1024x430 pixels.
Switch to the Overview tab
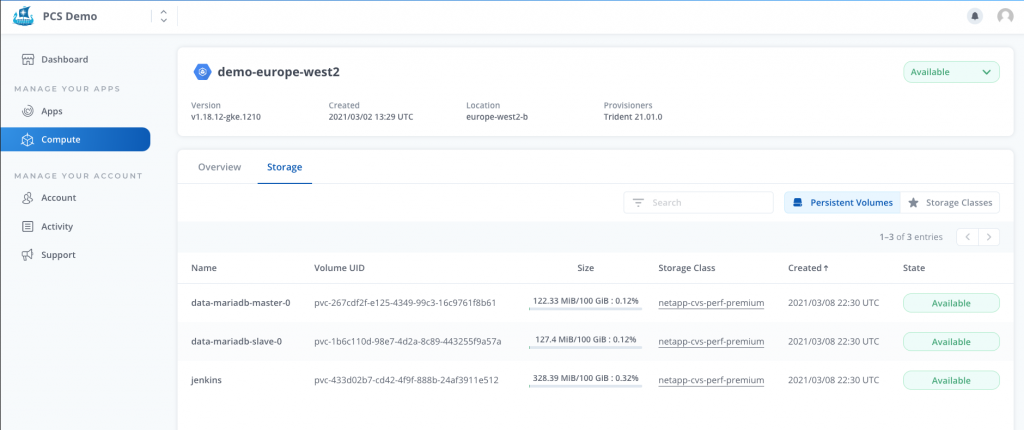click(219, 167)
